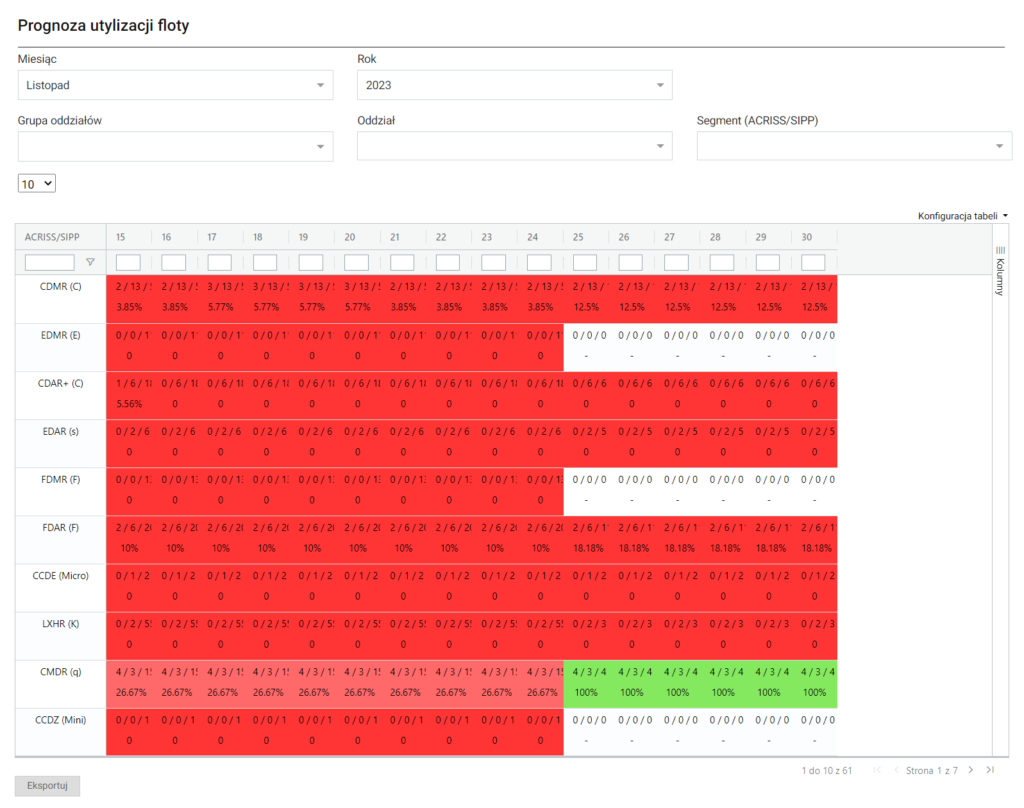Go to the next results page
Image resolution: width=1024 pixels, height=808 pixels.
coord(970,770)
